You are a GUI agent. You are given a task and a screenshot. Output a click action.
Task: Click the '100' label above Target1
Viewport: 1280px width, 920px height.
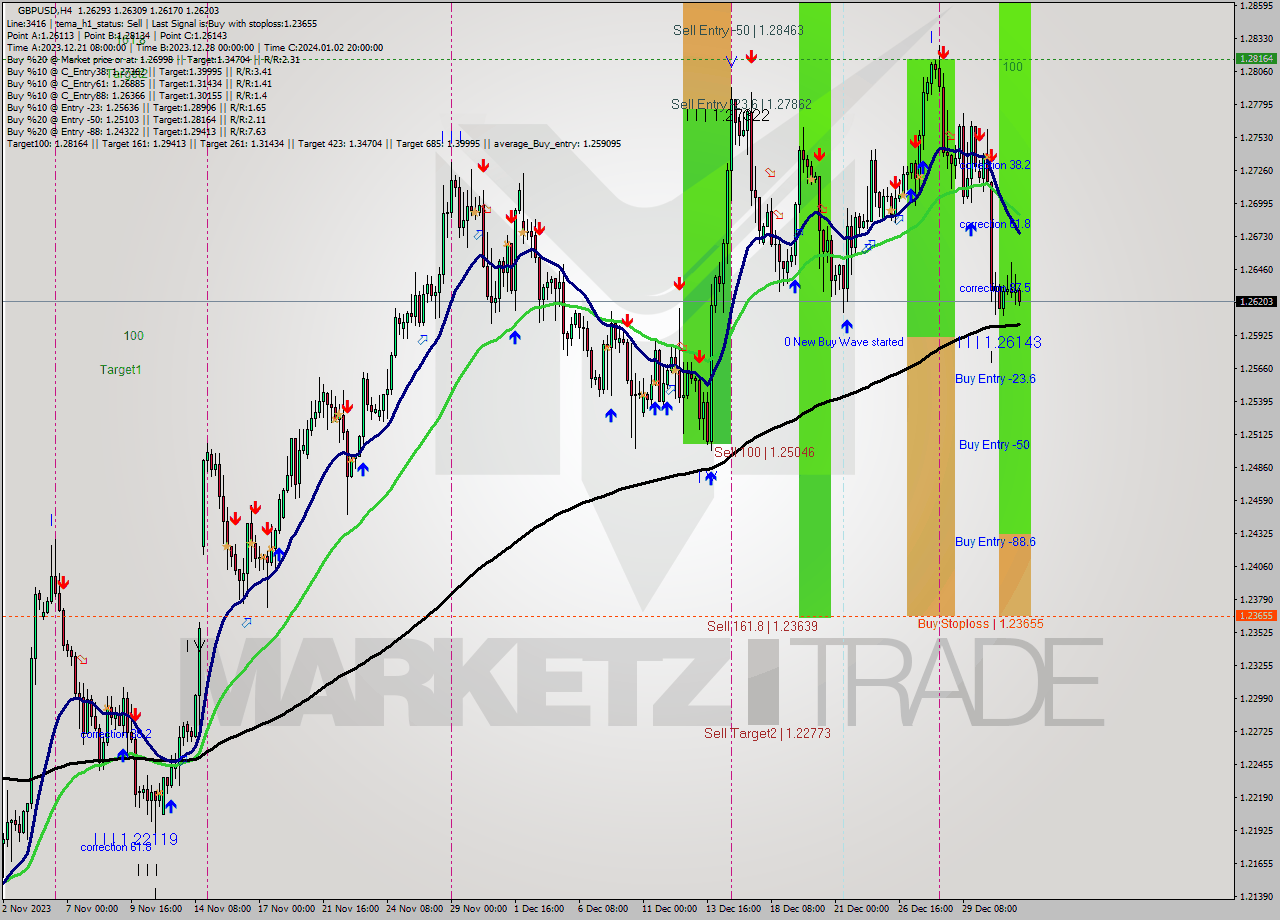click(x=134, y=336)
